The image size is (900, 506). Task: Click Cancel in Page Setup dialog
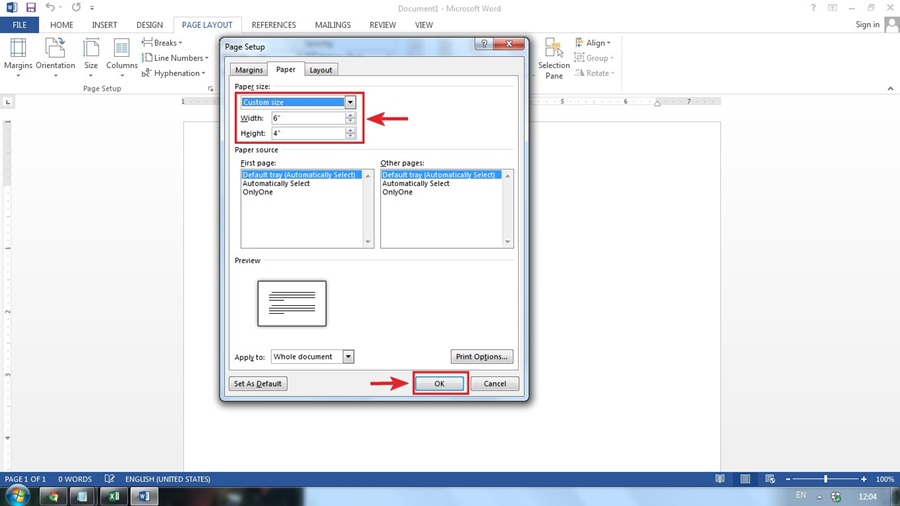pyautogui.click(x=495, y=384)
